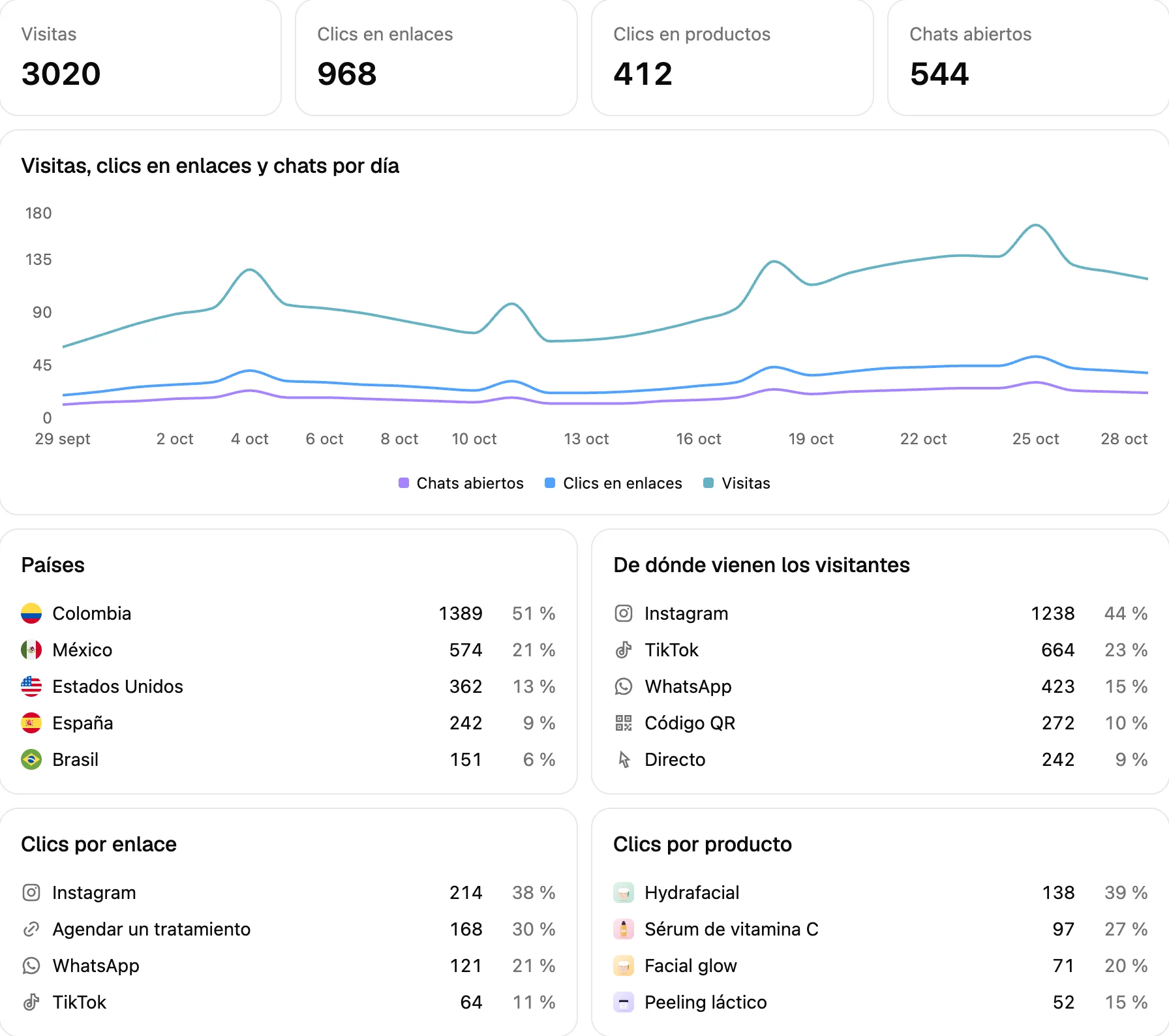Click the Estados Unidos country name
1169x1036 pixels.
pyautogui.click(x=117, y=686)
